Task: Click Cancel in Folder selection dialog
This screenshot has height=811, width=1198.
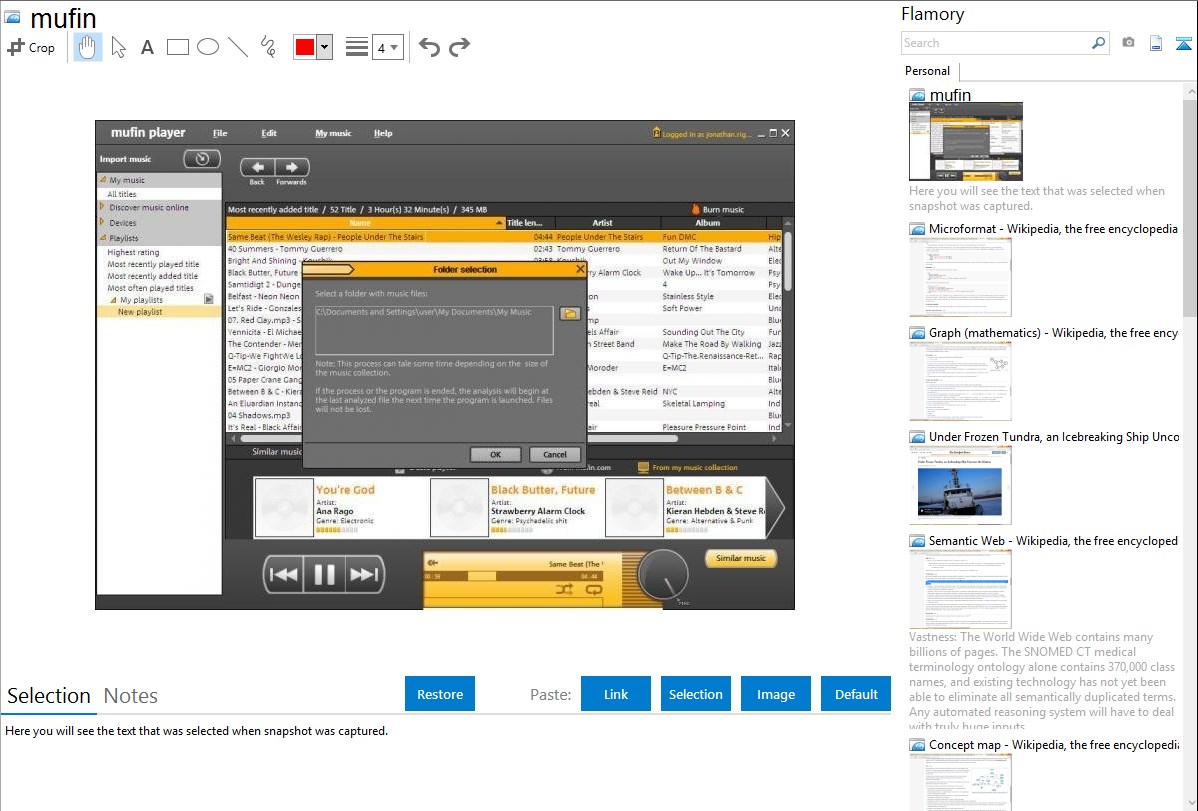Action: [555, 454]
